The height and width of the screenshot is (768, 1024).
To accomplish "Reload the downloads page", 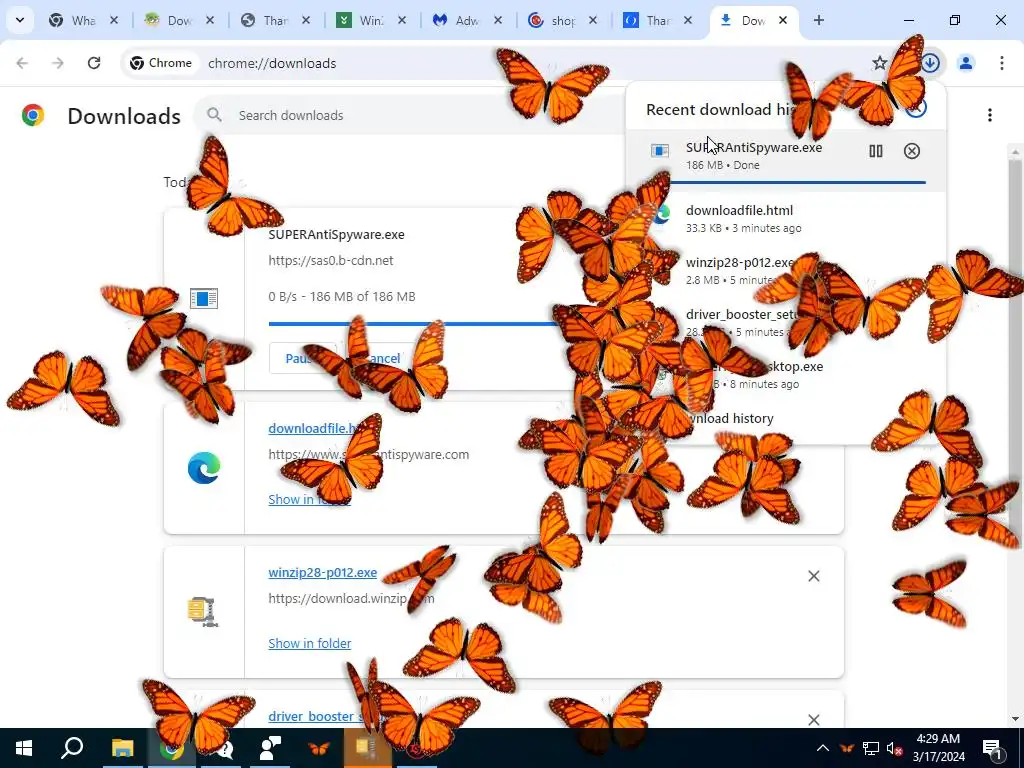I will pyautogui.click(x=94, y=63).
